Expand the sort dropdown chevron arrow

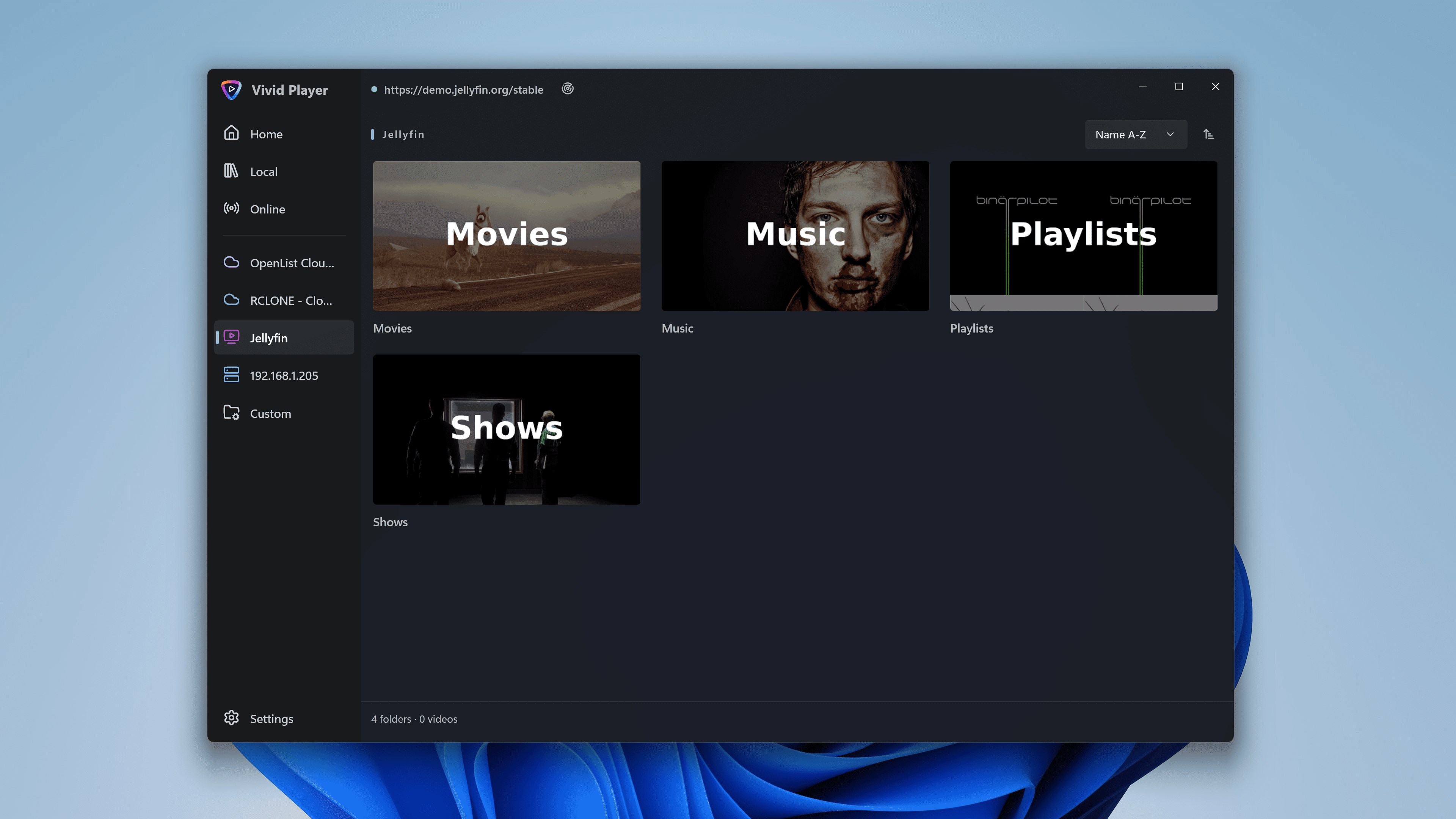(x=1170, y=135)
